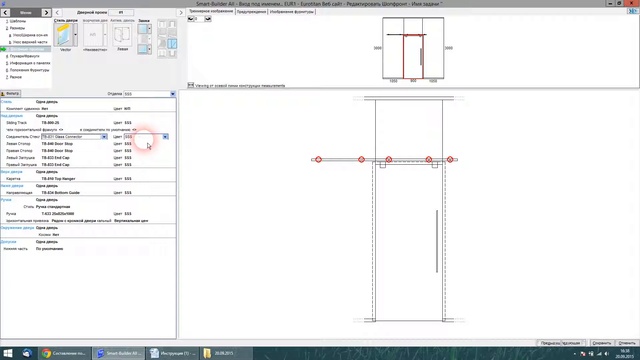Viewport: 640px width, 360px height.
Task: Select the Ручка стандартная style value
Action: point(53,207)
